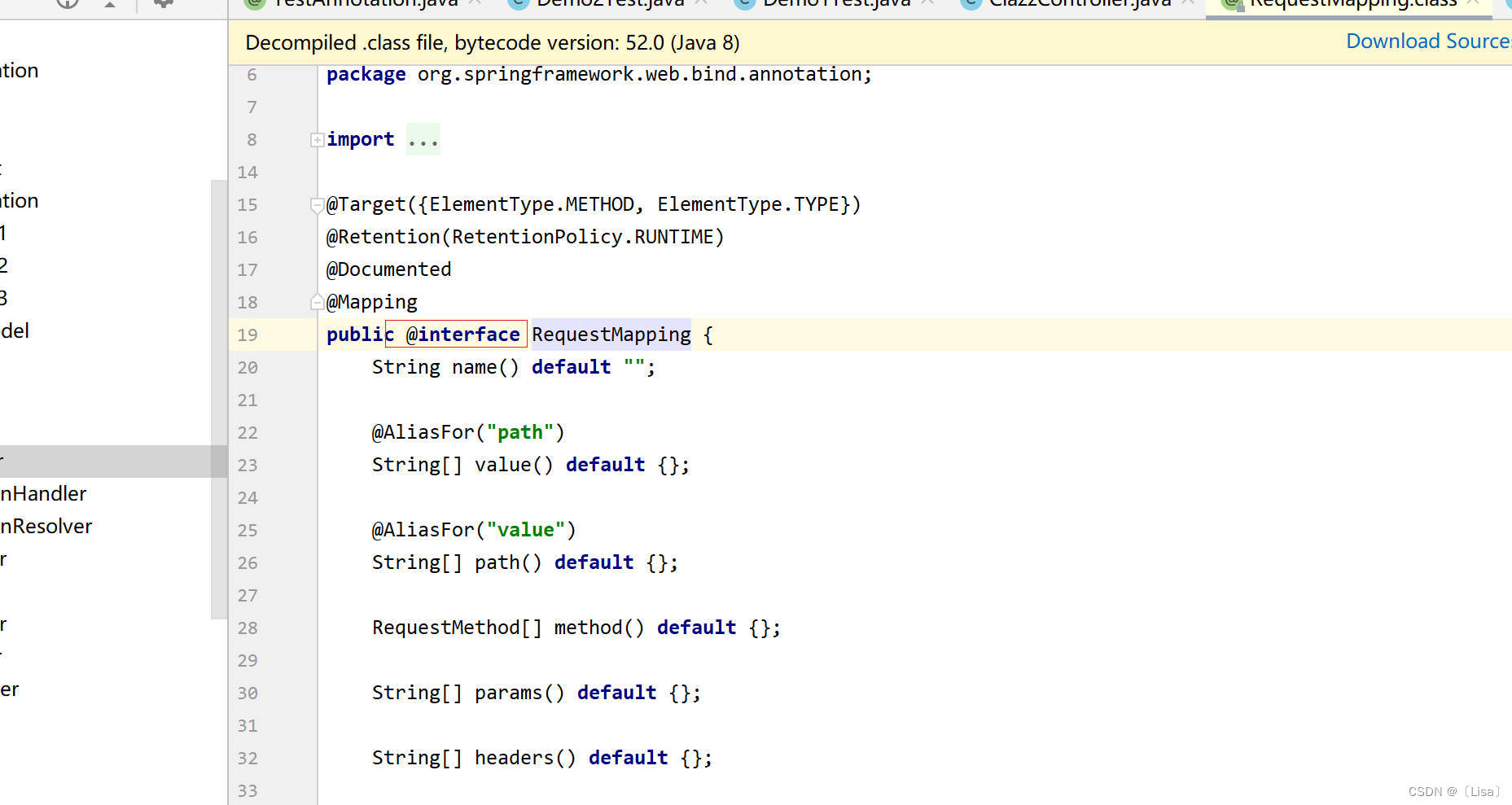Screen dimensions: 1512x805
Task: Select the nResolver item in left panel
Action: (x=46, y=527)
